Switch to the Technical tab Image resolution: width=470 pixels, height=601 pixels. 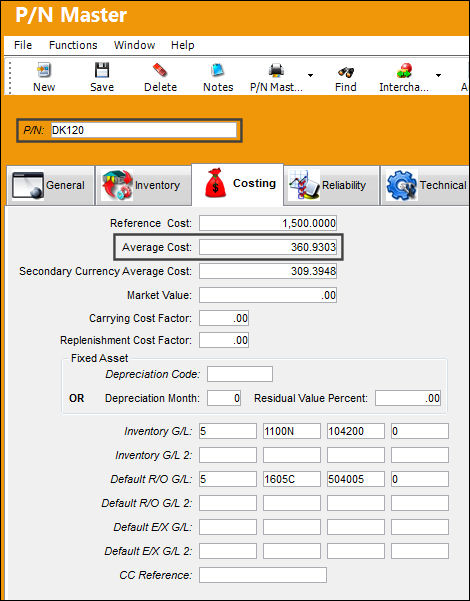(425, 186)
